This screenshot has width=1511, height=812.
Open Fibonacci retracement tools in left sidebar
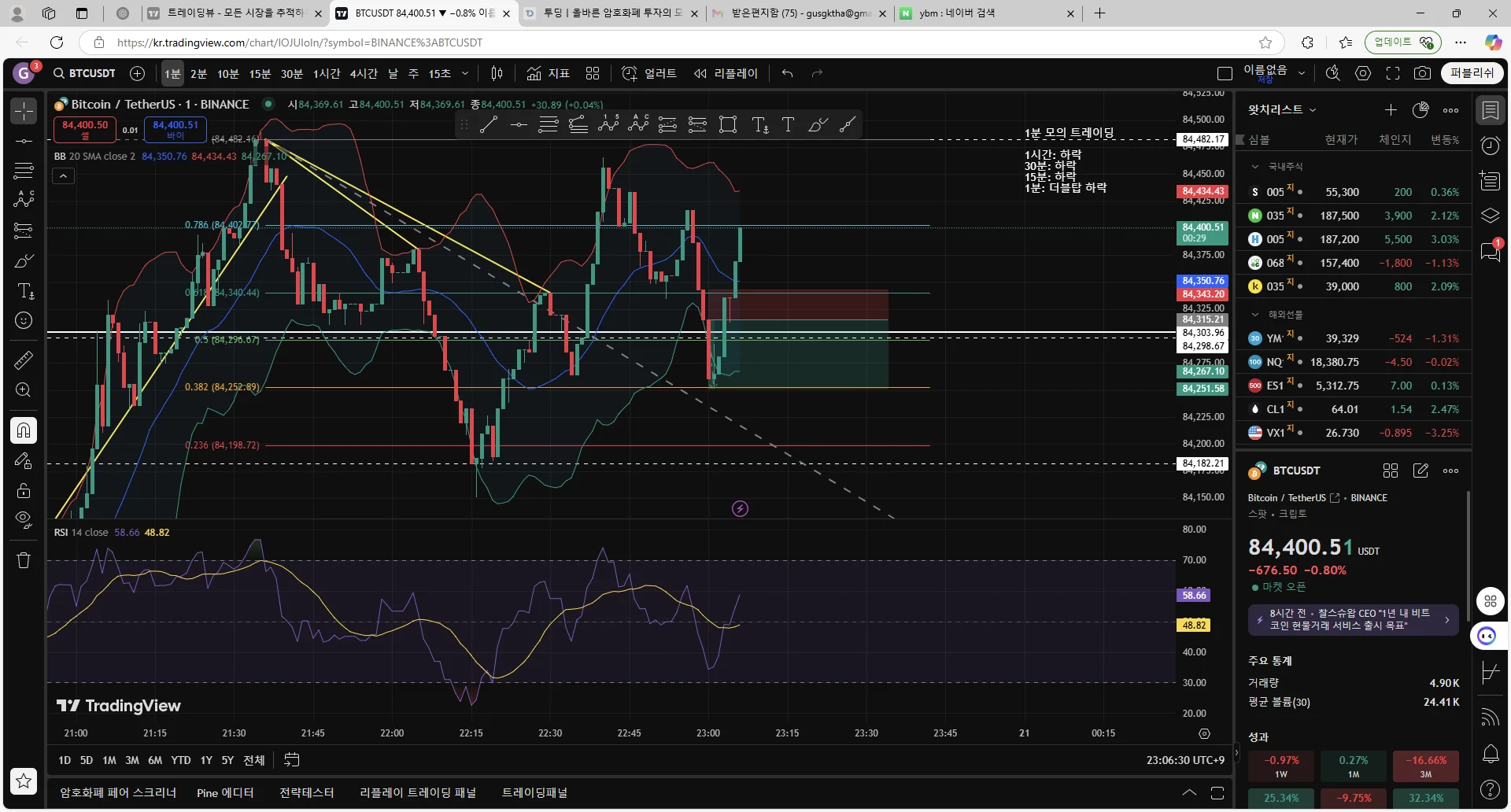point(24,170)
